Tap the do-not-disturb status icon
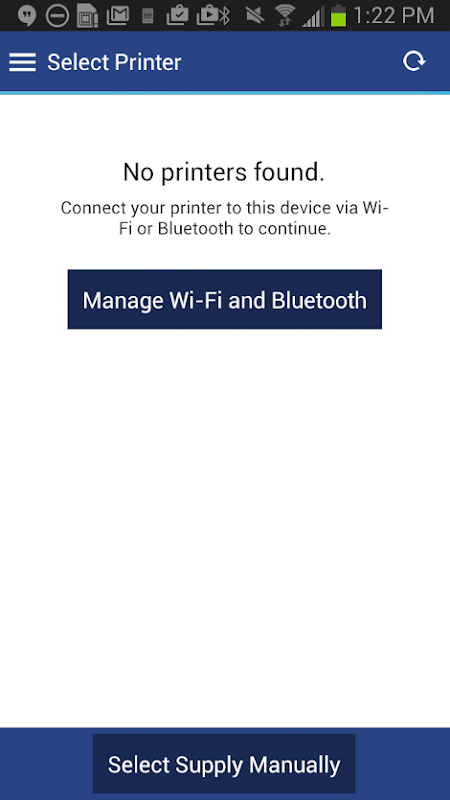Viewport: 450px width, 800px height. coord(57,16)
